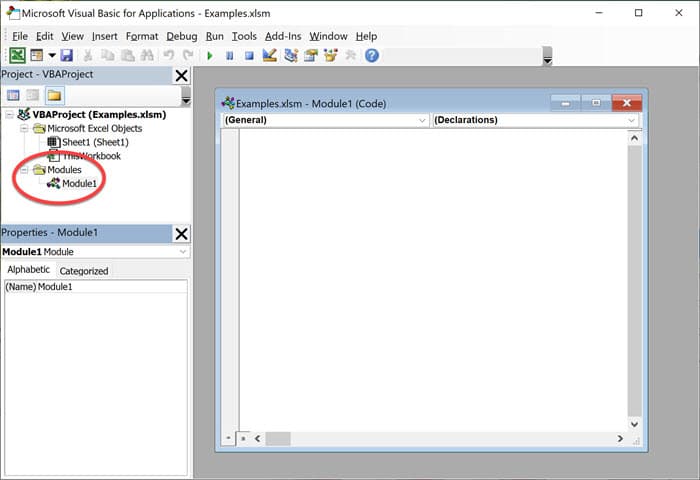This screenshot has width=700, height=480.
Task: Click the Toolbox icon in the toolbar
Action: [351, 55]
